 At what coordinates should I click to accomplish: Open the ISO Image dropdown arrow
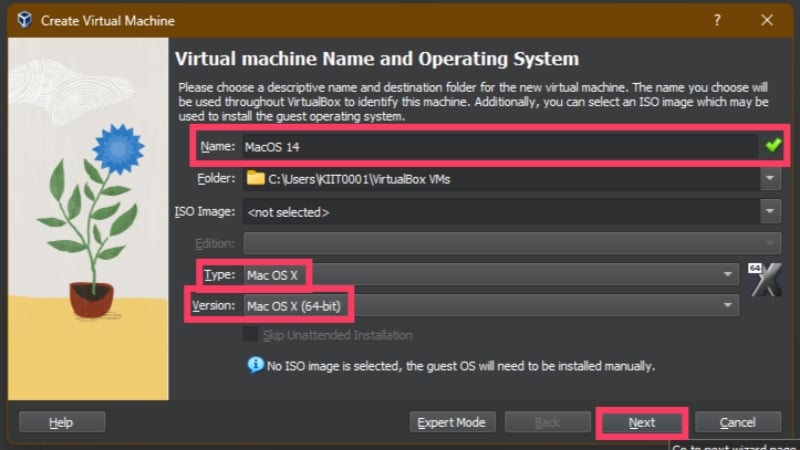[770, 211]
